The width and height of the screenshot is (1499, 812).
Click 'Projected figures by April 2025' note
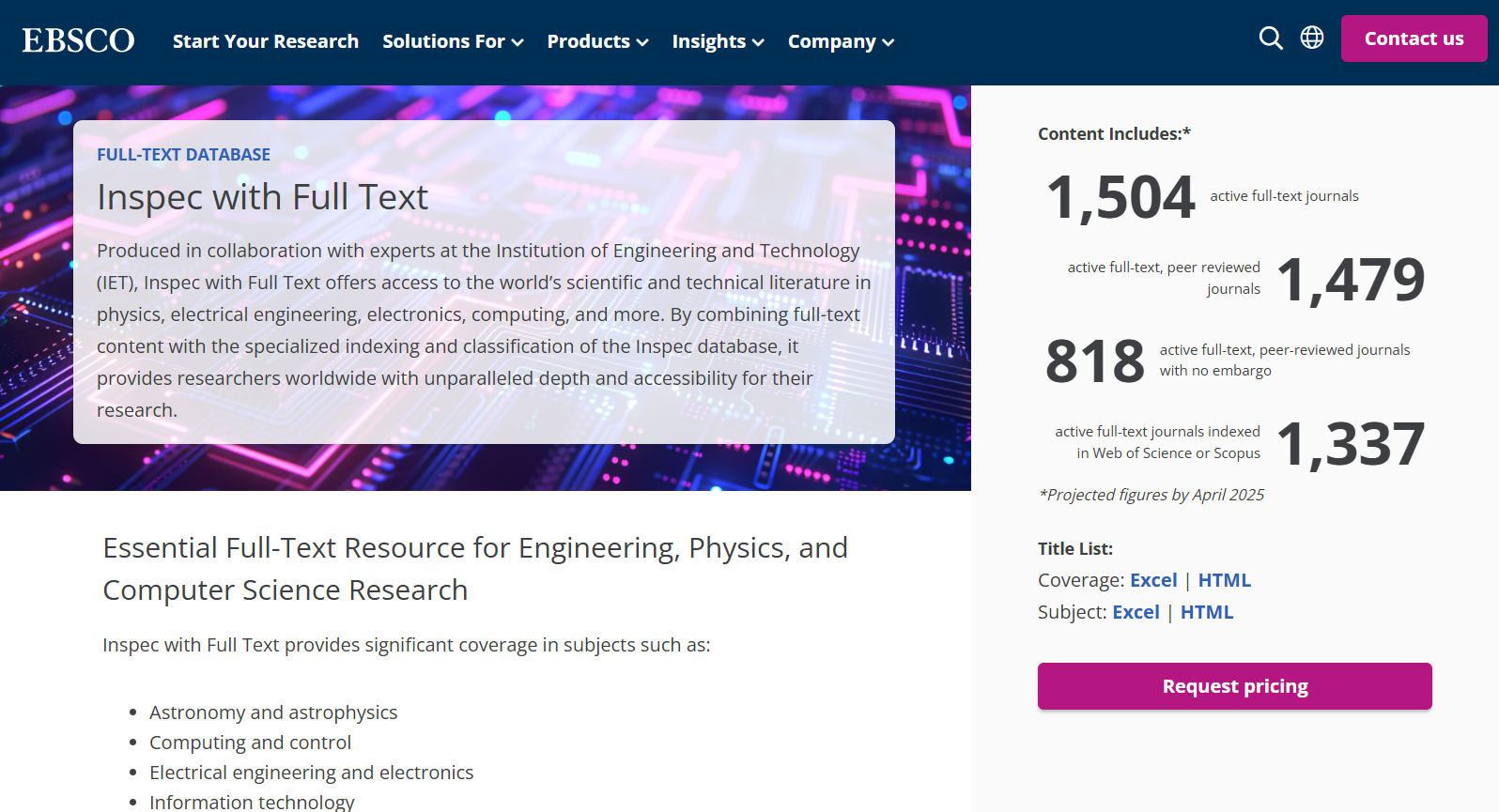click(x=1151, y=495)
